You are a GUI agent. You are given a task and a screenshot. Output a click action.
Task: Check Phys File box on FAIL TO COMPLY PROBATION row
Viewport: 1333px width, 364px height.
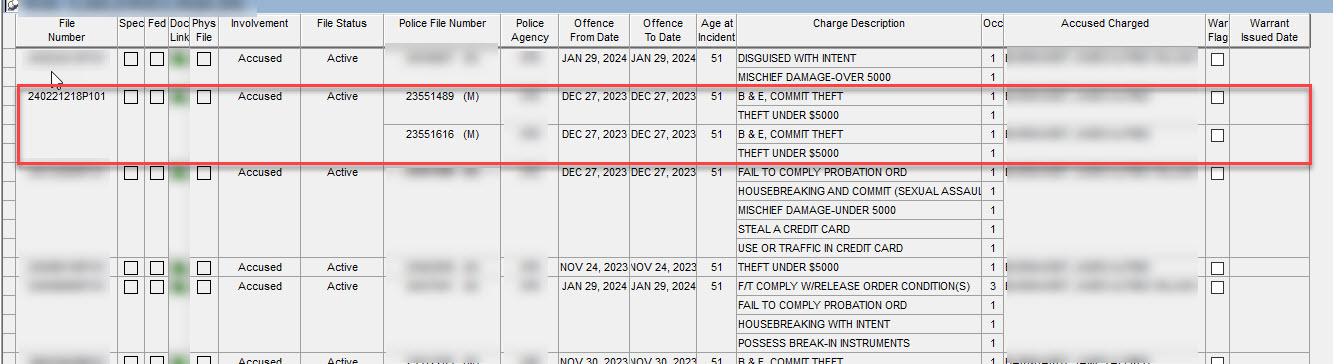(x=204, y=174)
